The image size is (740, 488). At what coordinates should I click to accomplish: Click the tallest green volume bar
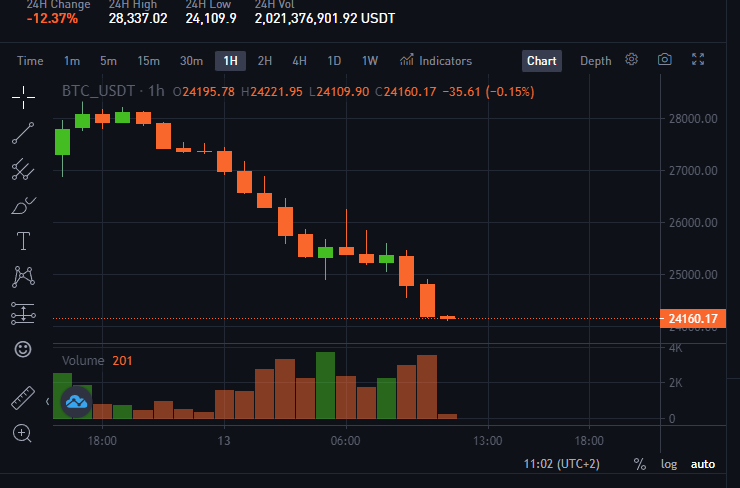(325, 385)
